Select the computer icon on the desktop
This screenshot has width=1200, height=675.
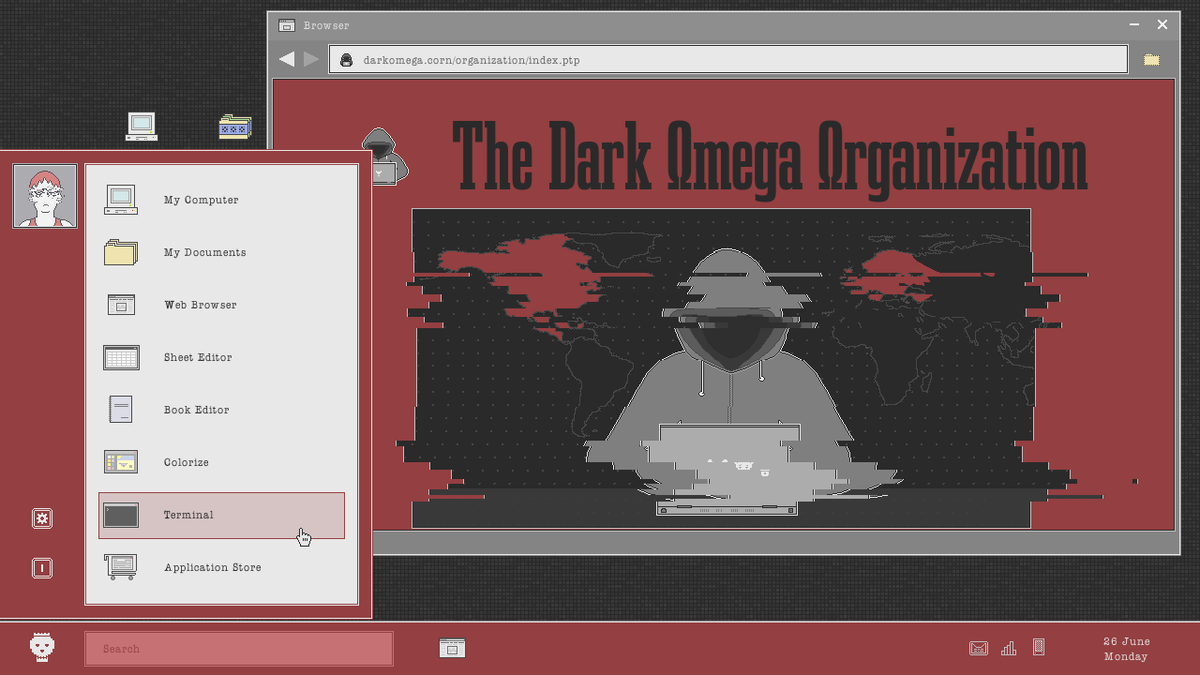pyautogui.click(x=142, y=126)
